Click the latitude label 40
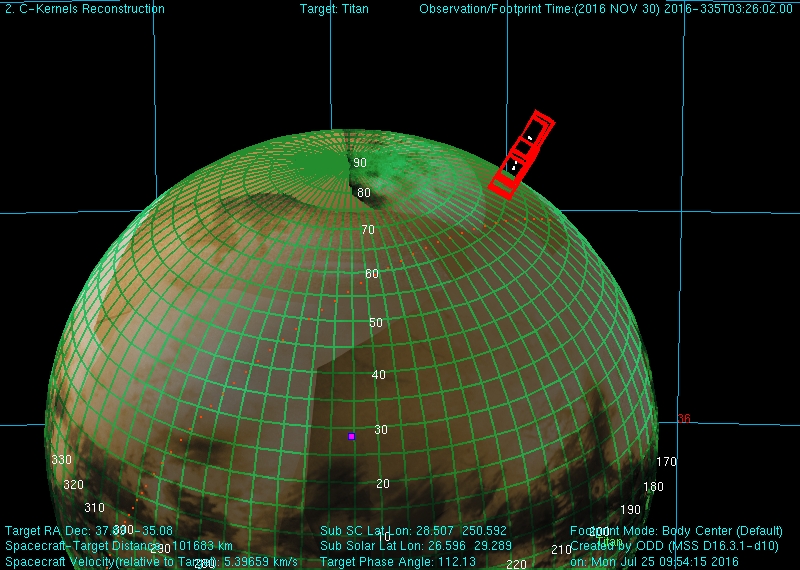This screenshot has height=570, width=800. [379, 375]
